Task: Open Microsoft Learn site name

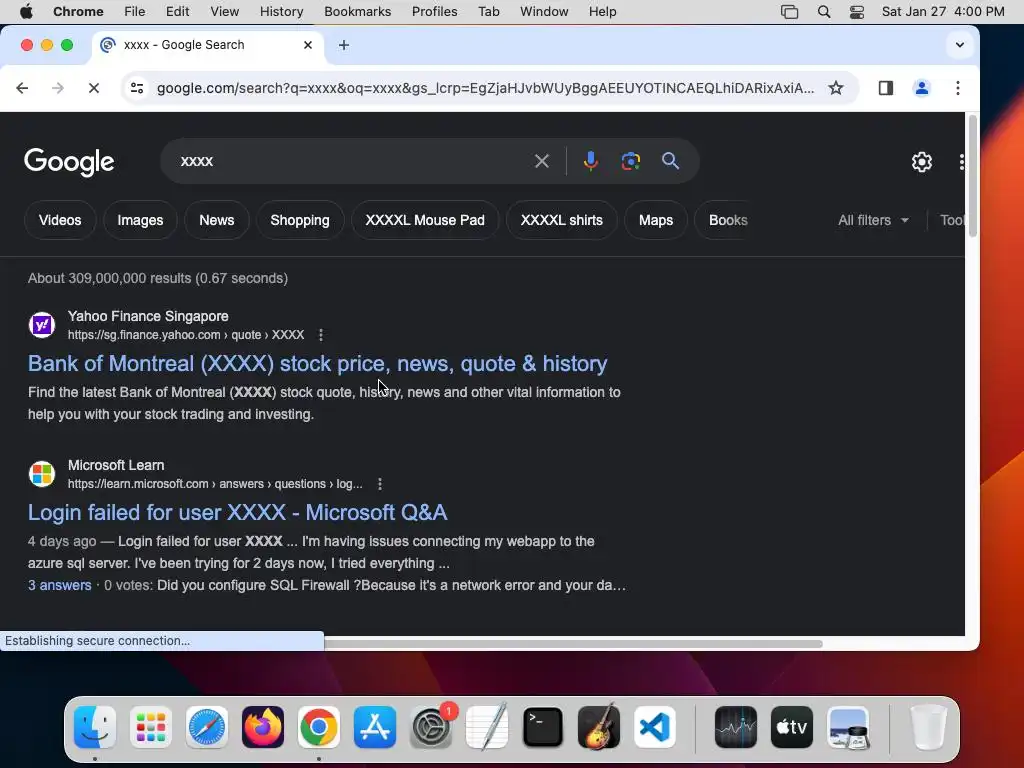Action: coord(116,465)
